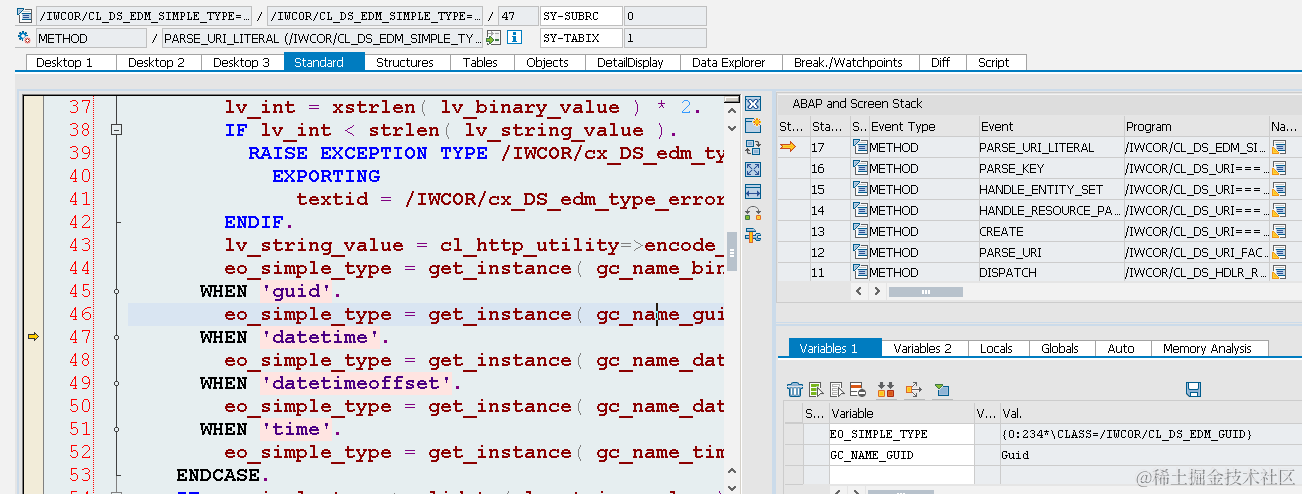Click the program icon at top-left of header
The height and width of the screenshot is (494, 1302).
[x=24, y=16]
